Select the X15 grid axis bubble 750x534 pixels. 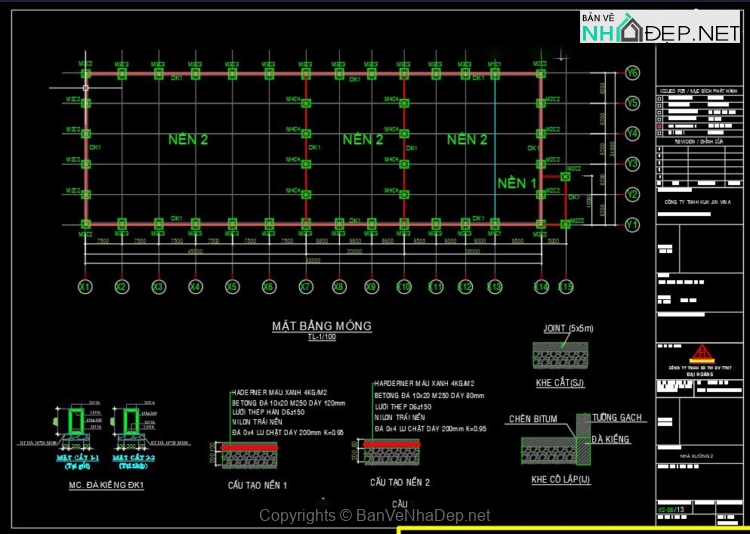[566, 287]
